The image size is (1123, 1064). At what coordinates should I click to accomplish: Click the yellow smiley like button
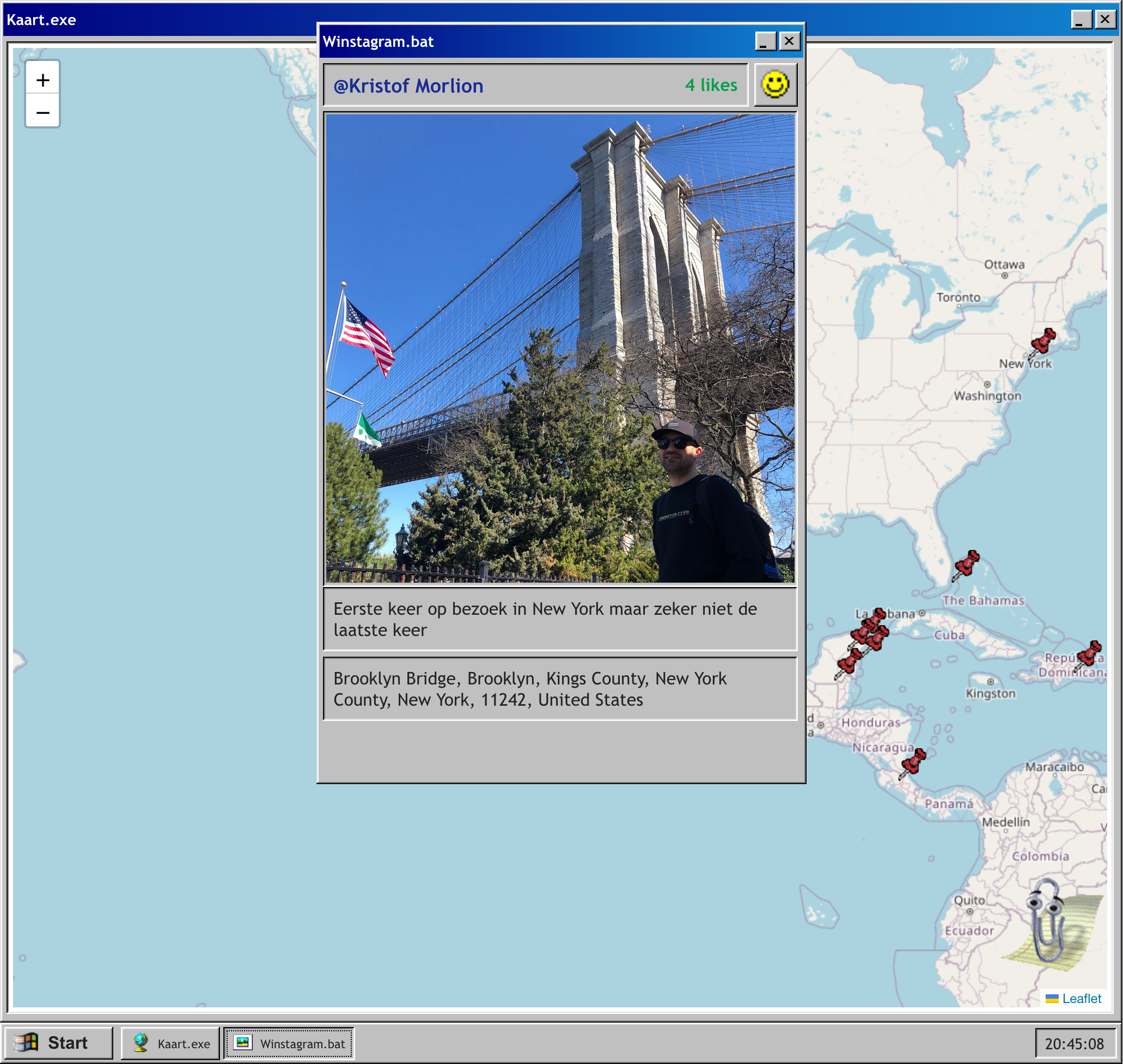775,85
